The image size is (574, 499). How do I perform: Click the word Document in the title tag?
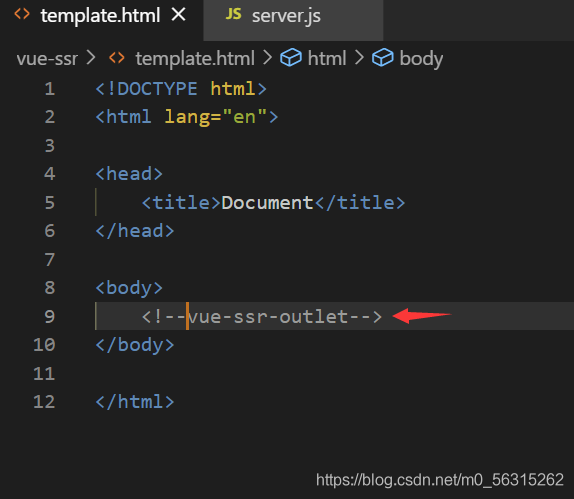[x=267, y=203]
